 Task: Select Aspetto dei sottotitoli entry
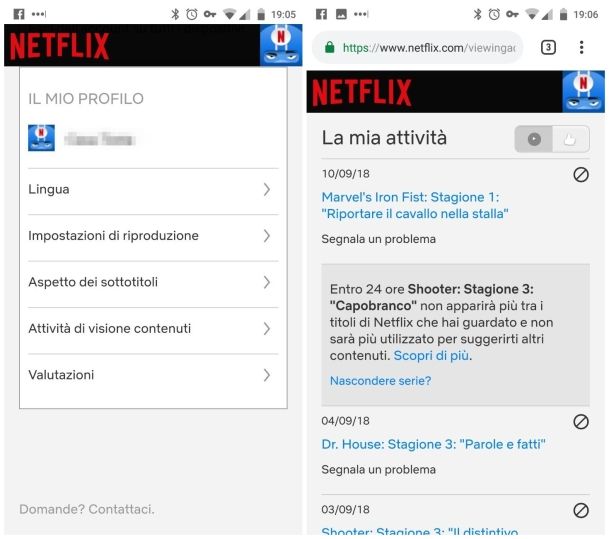click(153, 282)
